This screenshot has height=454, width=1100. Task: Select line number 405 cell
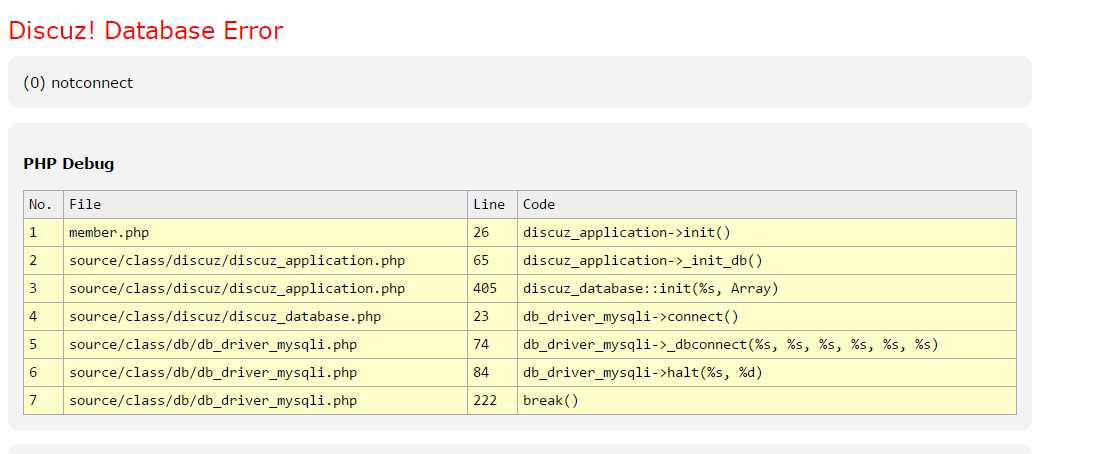(x=485, y=289)
